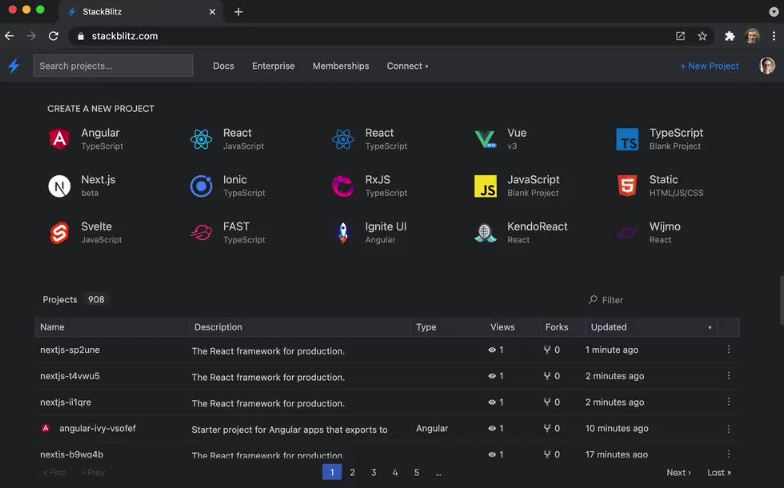Pick the RxJS TypeScript template icon
784x488 pixels.
tap(343, 186)
